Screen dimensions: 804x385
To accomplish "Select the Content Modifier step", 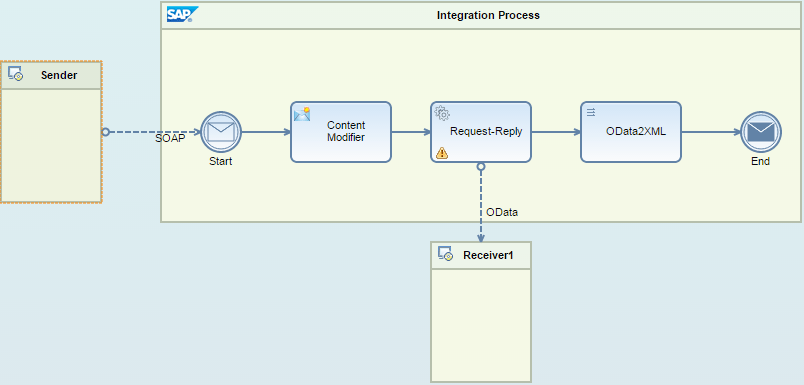I will 341,132.
